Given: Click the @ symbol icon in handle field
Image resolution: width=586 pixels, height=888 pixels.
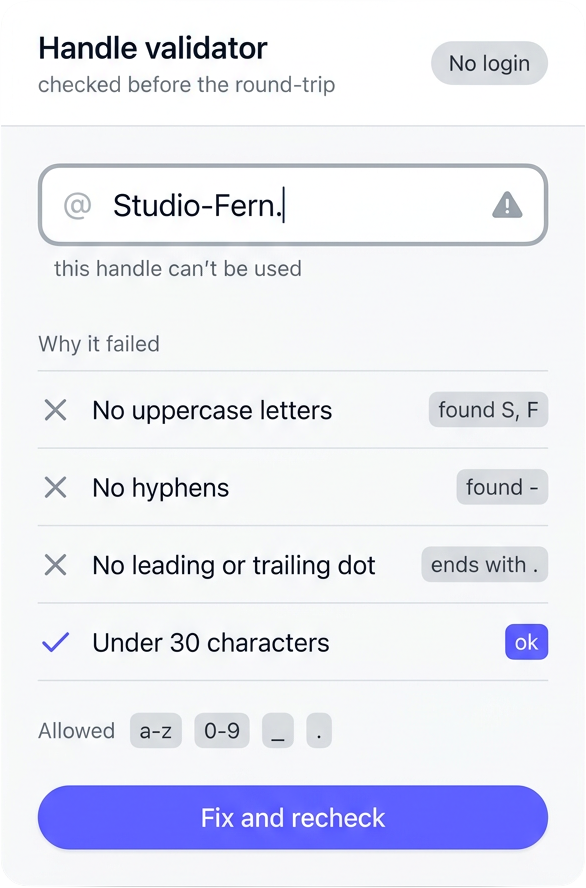Looking at the screenshot, I should click(78, 205).
